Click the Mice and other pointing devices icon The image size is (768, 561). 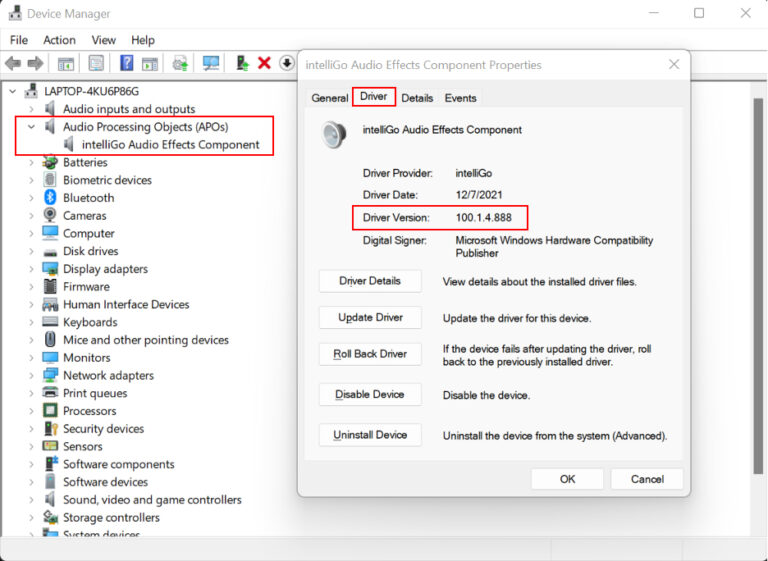(50, 340)
